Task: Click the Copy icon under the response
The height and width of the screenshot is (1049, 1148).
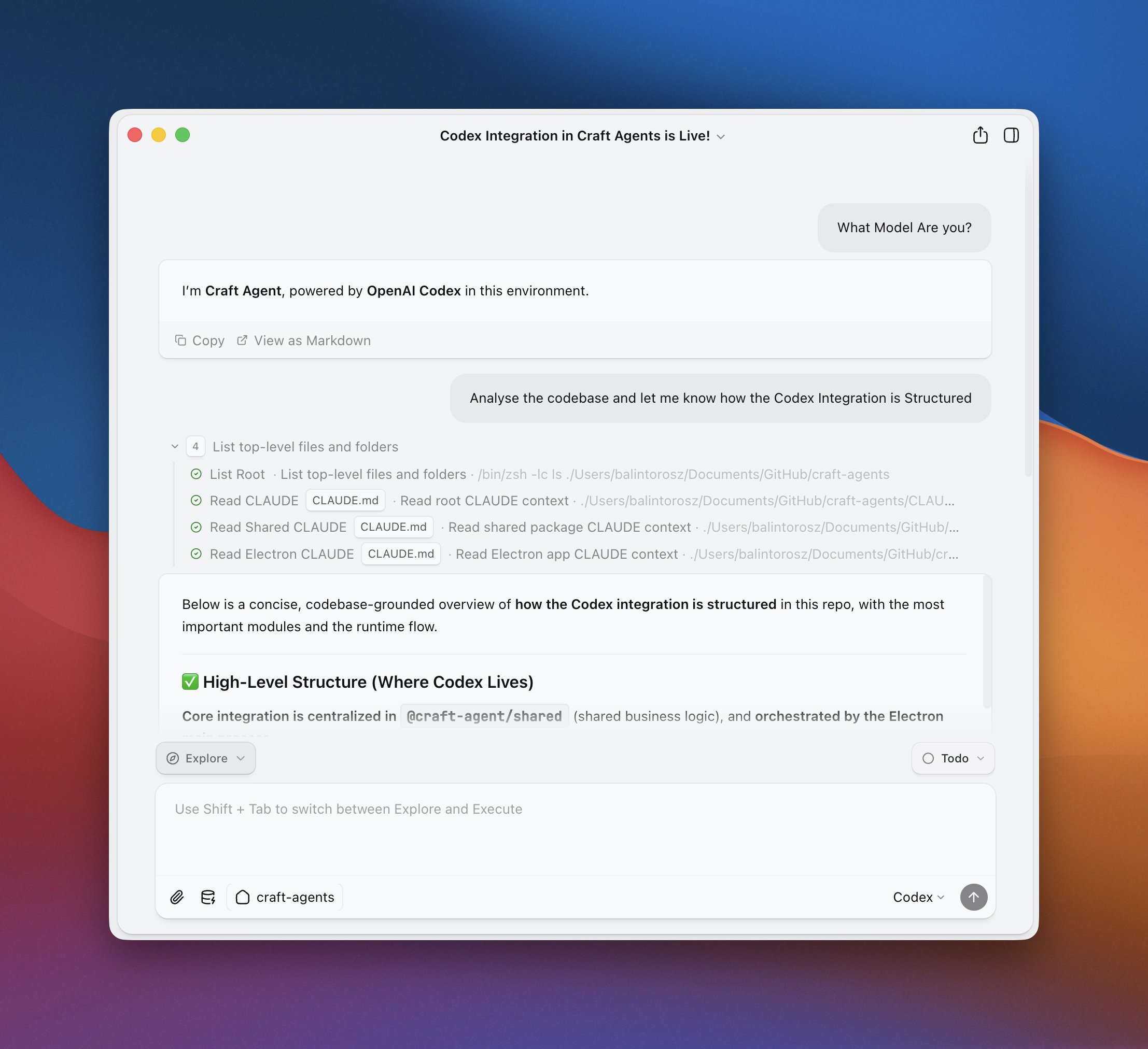Action: 180,341
